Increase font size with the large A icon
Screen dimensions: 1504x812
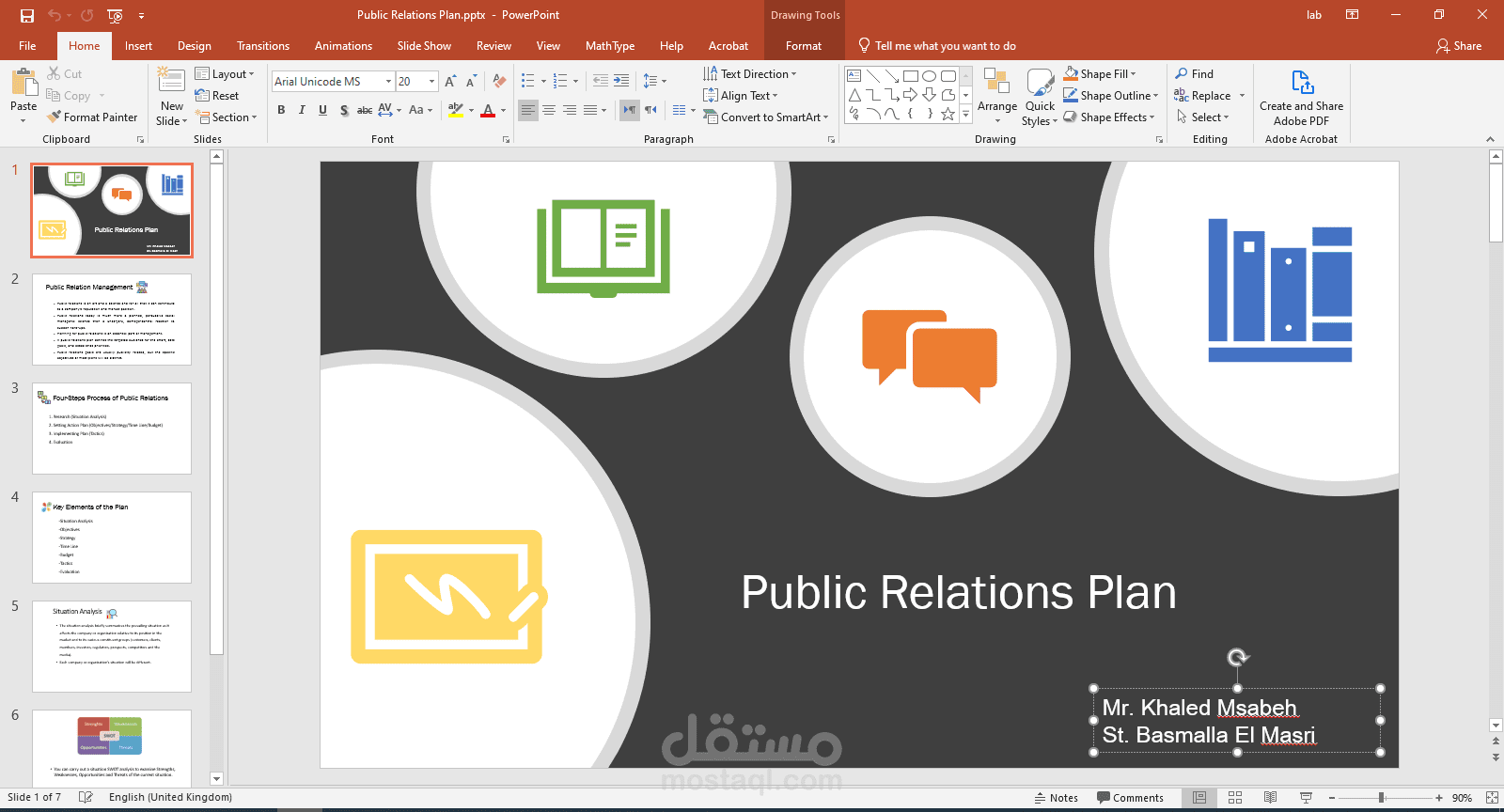click(450, 82)
